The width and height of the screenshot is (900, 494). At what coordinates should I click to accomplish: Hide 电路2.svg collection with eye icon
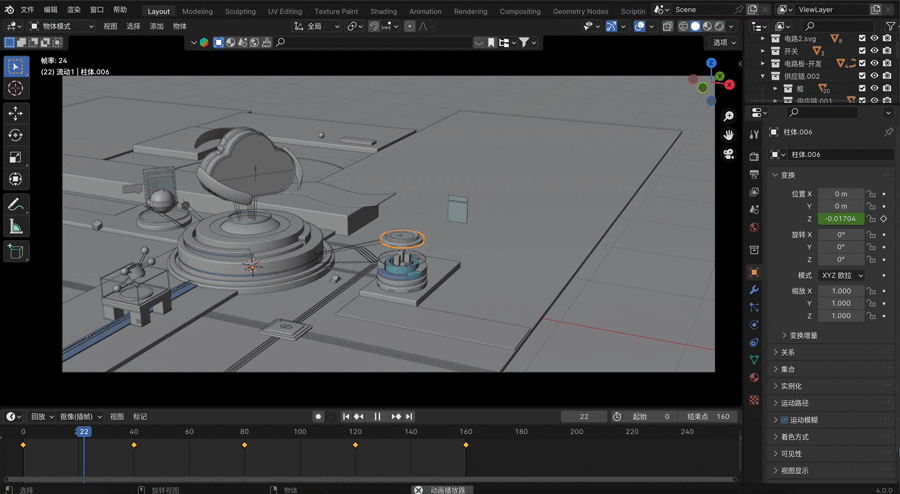pos(874,38)
